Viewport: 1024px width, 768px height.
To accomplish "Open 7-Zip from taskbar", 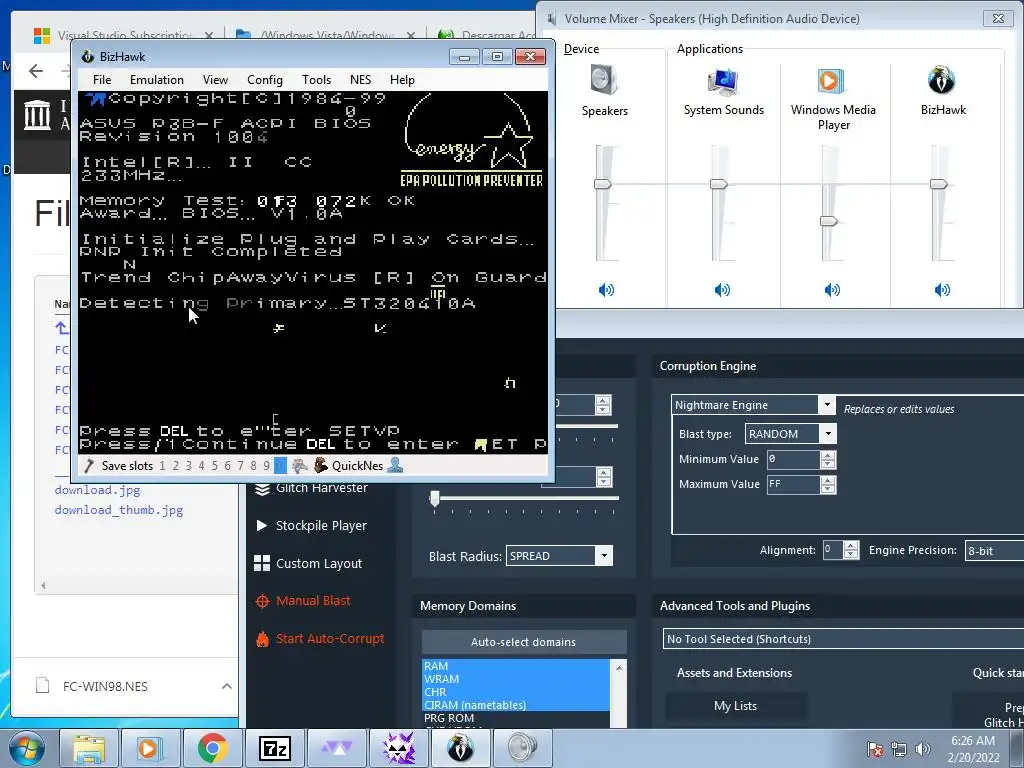I will (x=274, y=748).
